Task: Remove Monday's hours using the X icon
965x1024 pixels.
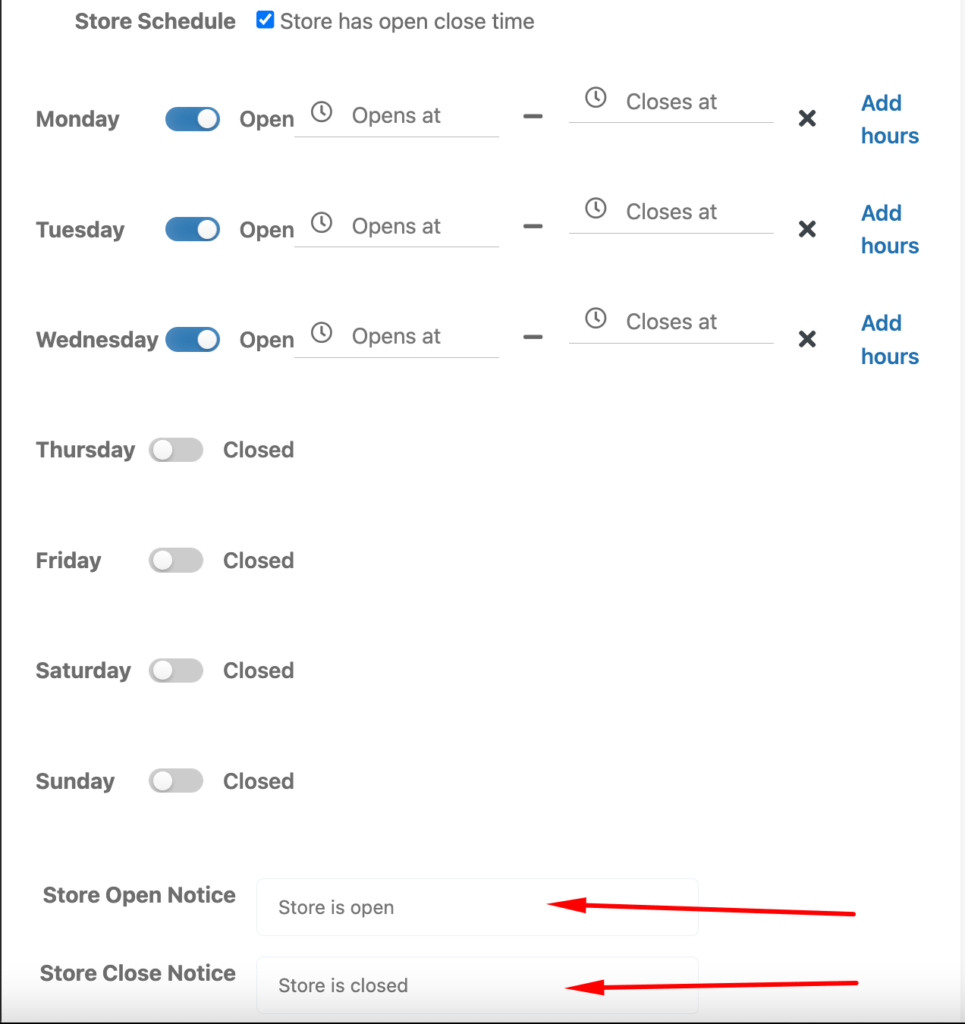Action: pyautogui.click(x=807, y=118)
